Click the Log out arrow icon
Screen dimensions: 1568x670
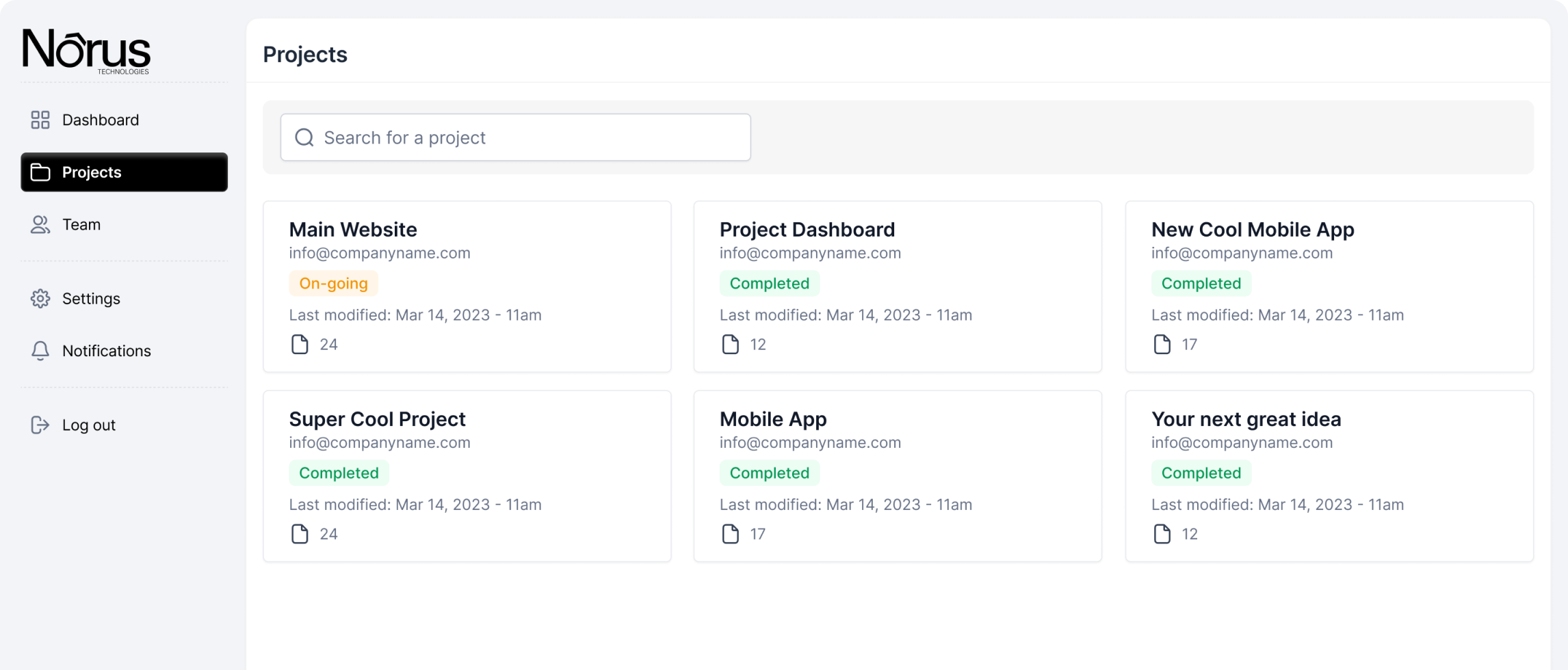click(x=40, y=425)
